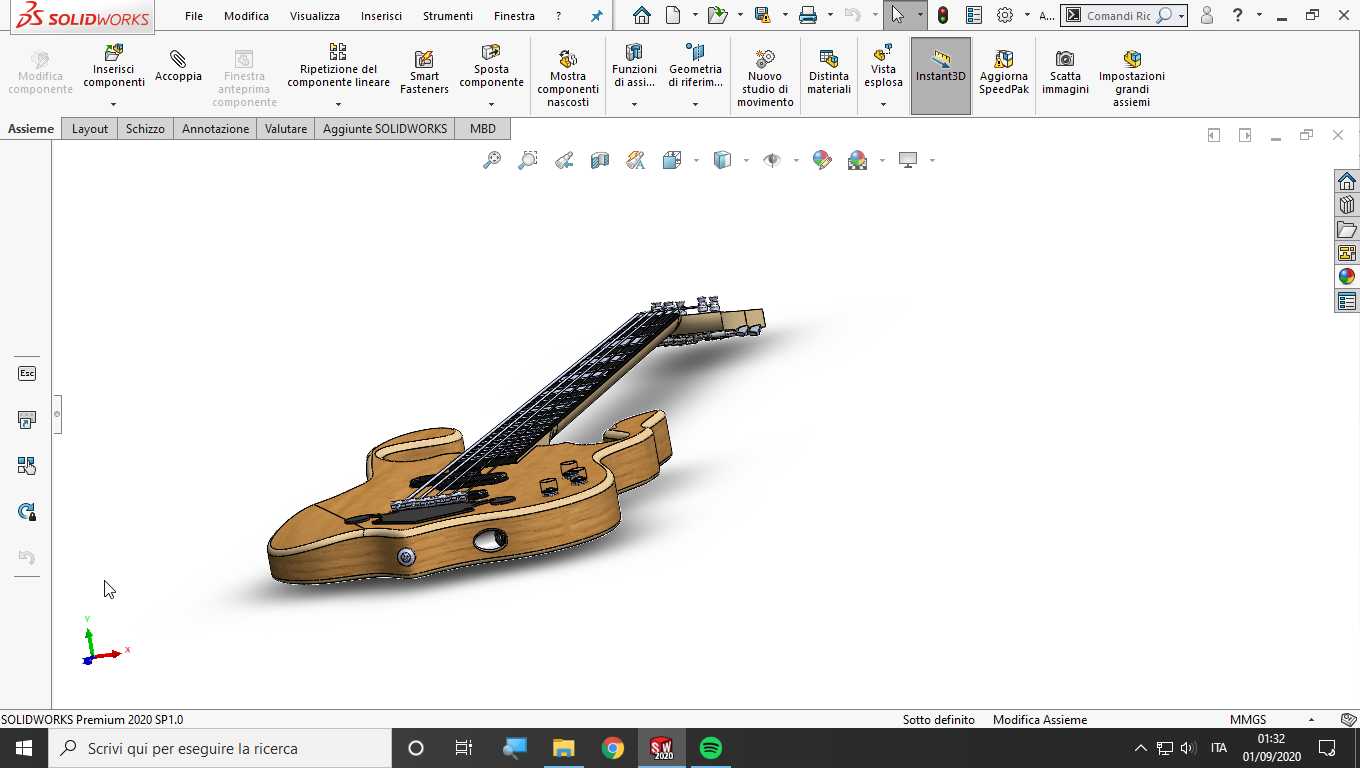Launch the Smart Fasteners tool
This screenshot has height=768, width=1360.
(x=424, y=72)
